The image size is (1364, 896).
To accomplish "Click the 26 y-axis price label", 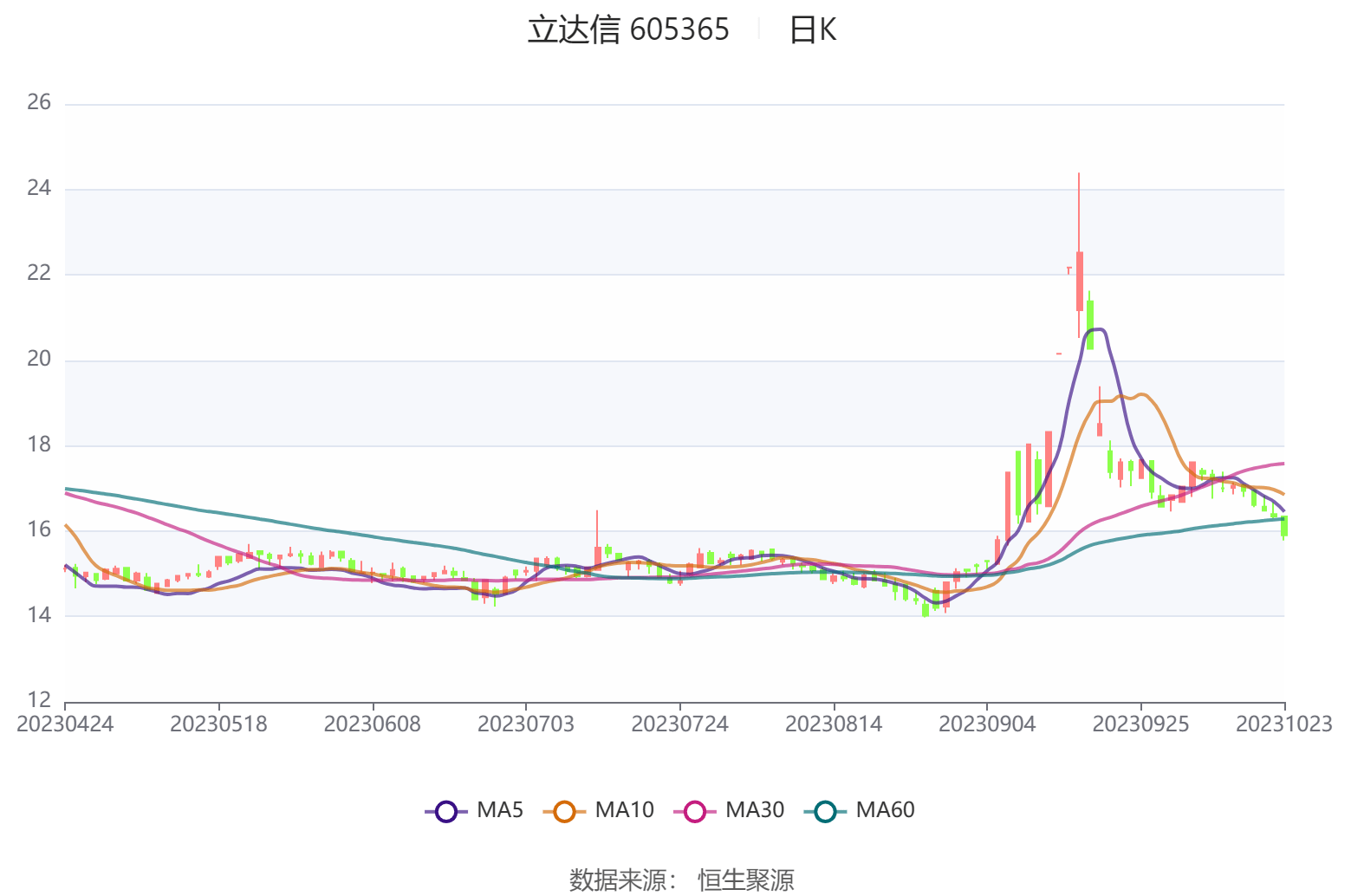I will click(39, 102).
